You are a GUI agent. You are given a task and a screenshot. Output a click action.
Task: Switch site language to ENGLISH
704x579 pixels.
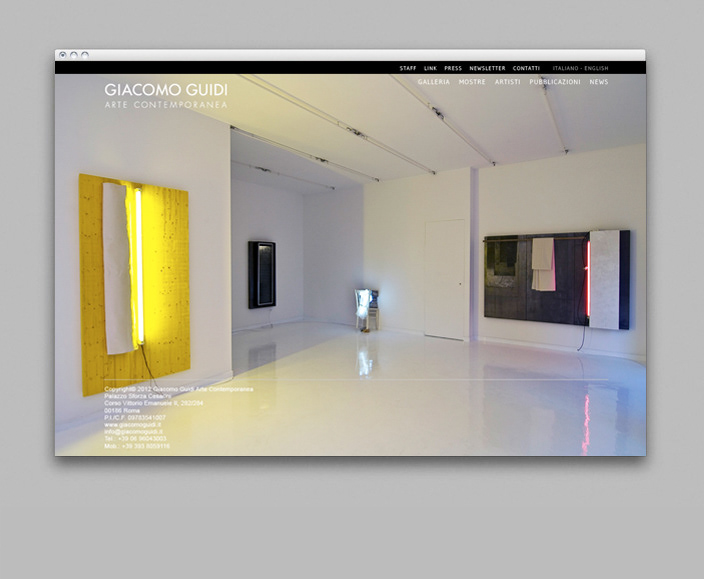[596, 68]
